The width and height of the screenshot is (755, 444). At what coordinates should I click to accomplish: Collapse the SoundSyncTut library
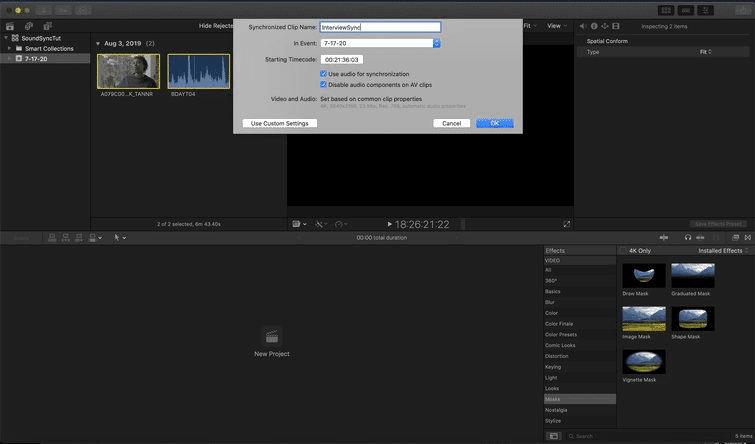click(6, 38)
